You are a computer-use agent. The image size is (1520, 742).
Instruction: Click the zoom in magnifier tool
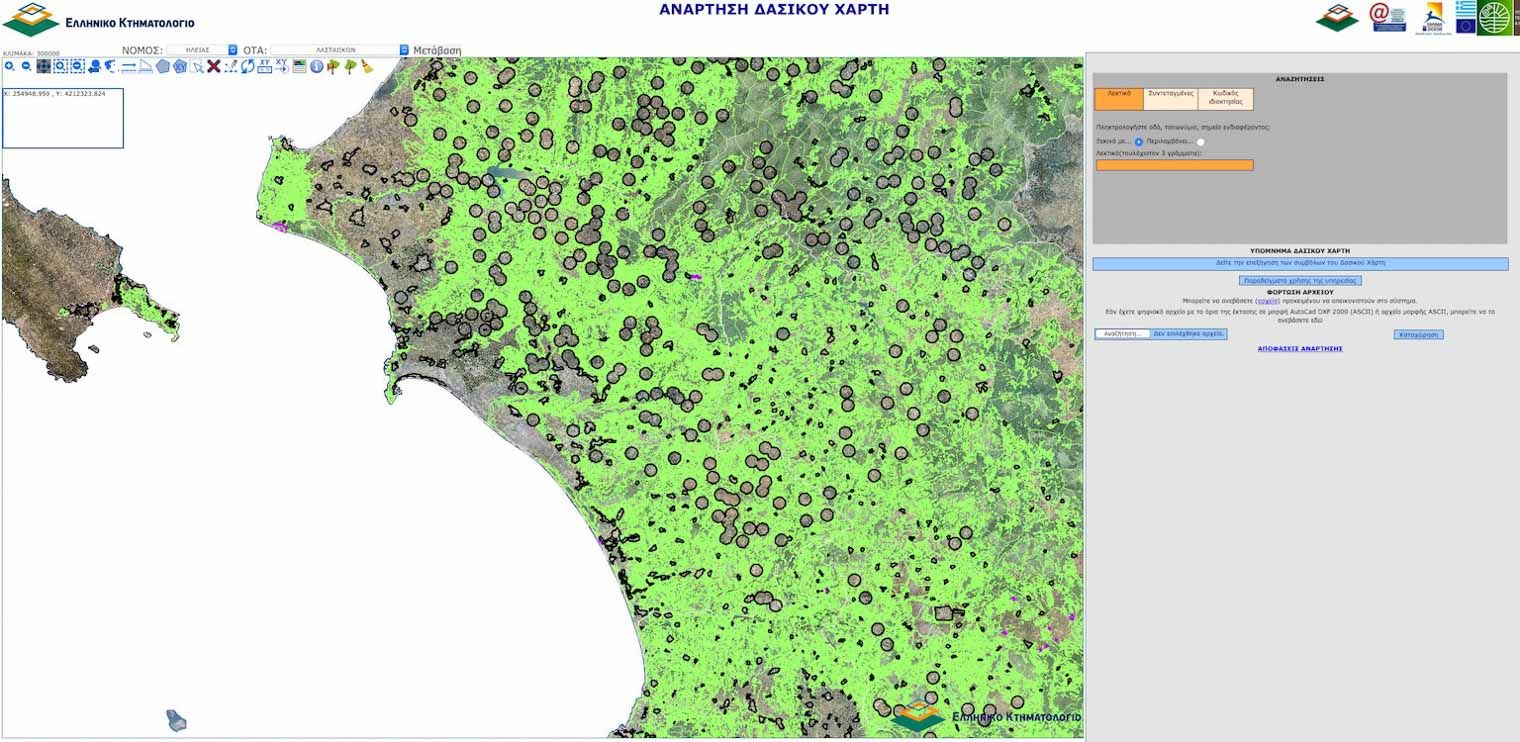click(x=9, y=67)
